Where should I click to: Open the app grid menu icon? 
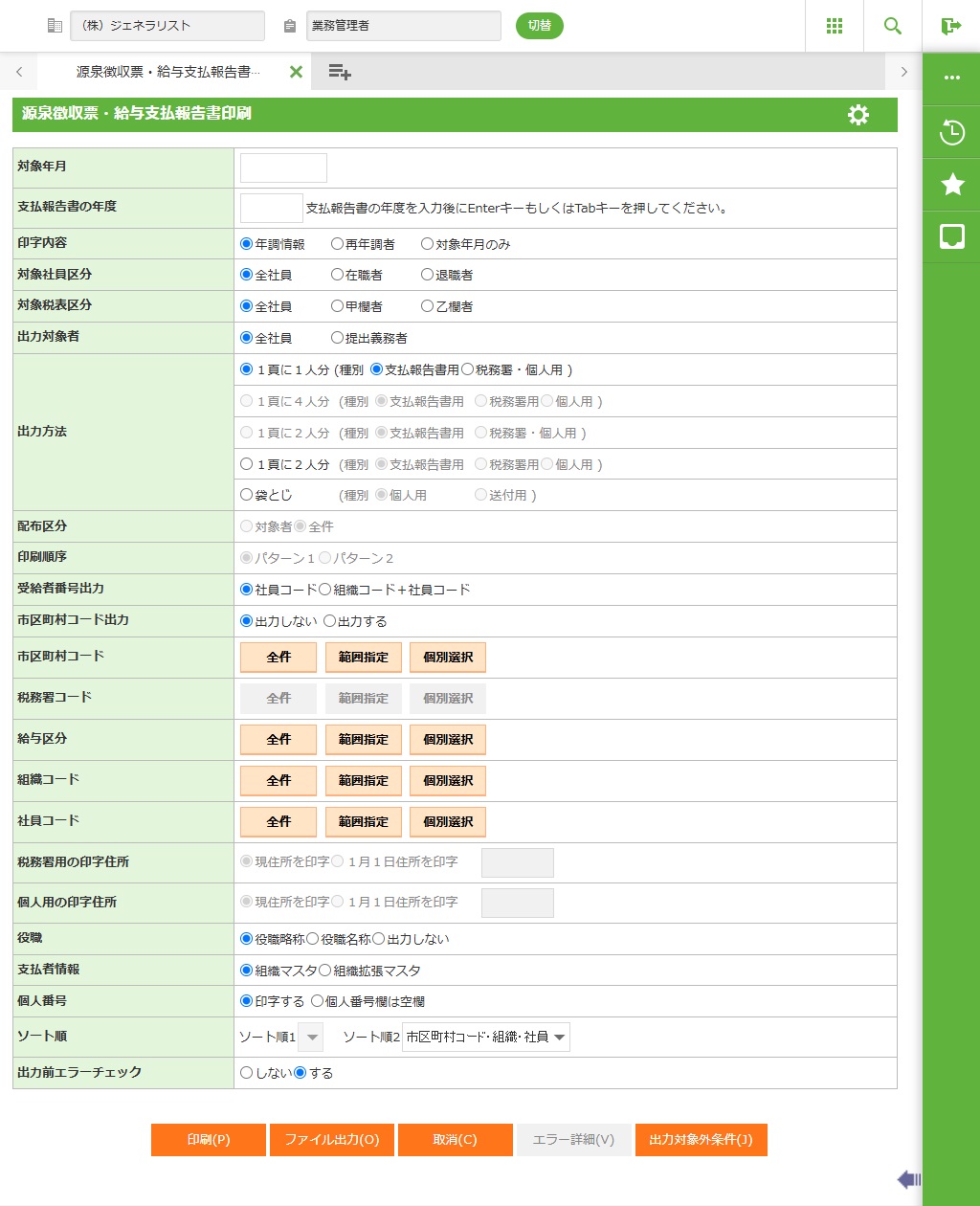[834, 26]
